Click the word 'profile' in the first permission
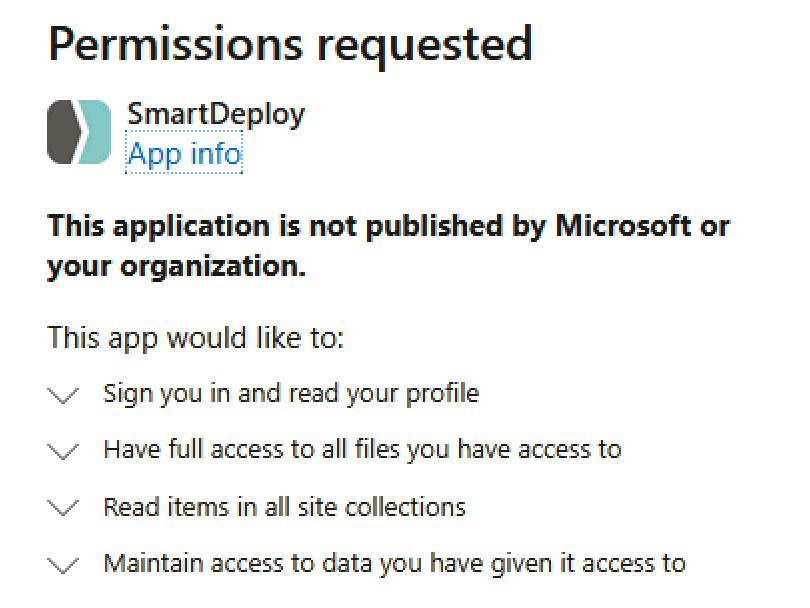This screenshot has height=608, width=810. 443,394
